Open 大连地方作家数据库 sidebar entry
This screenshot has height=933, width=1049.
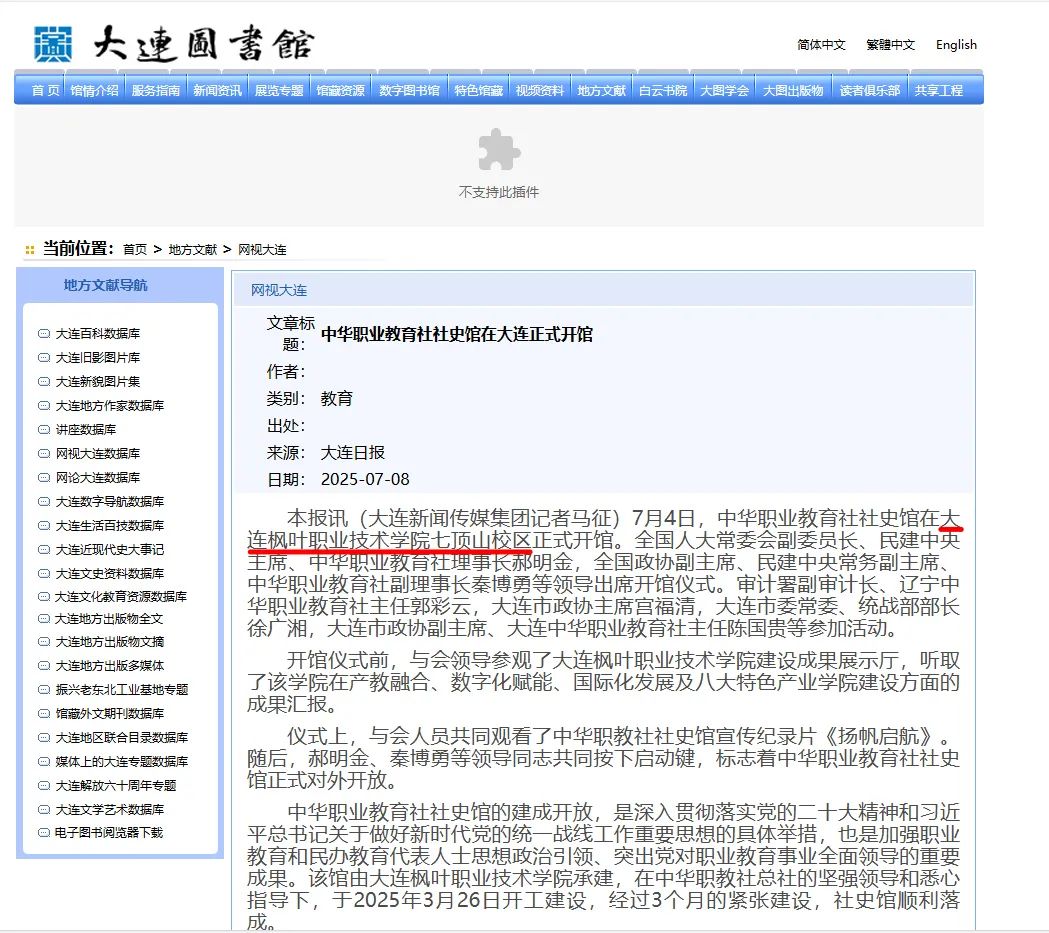(x=109, y=406)
